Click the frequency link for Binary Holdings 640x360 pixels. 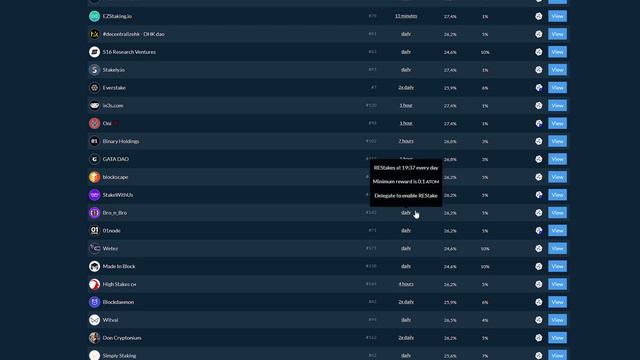(x=406, y=141)
